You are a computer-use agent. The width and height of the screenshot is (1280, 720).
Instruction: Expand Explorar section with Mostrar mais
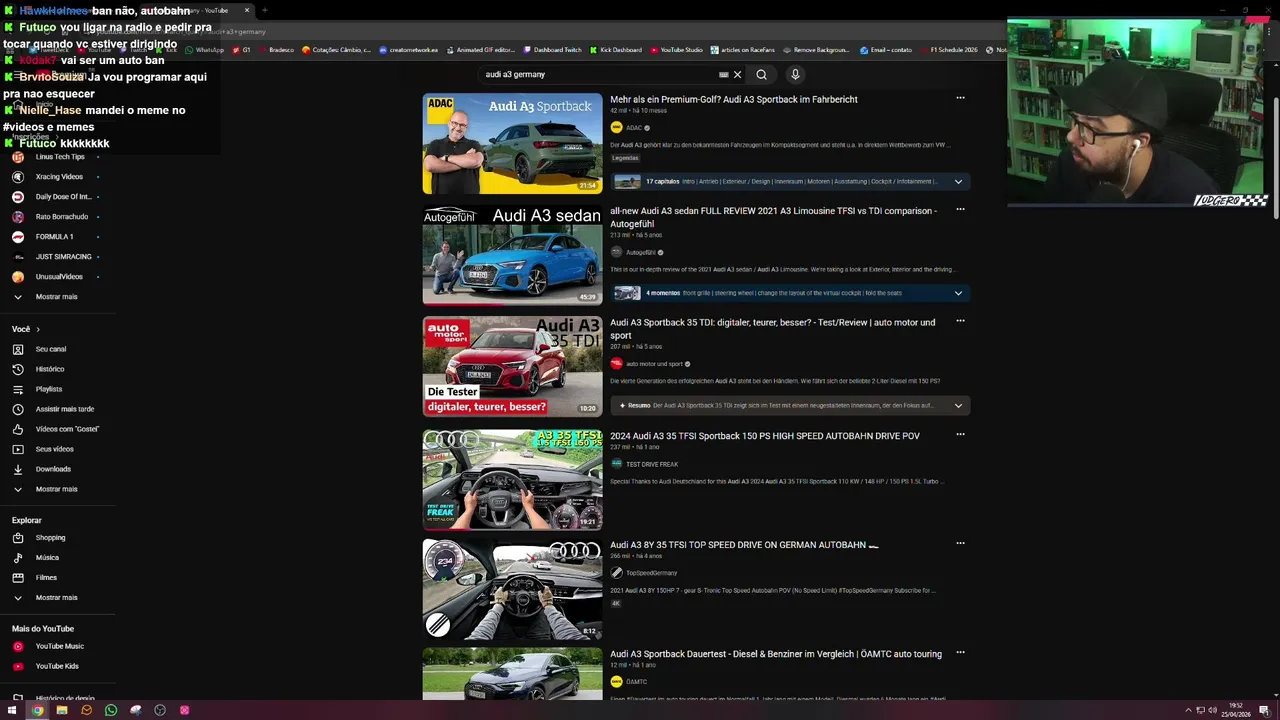[x=56, y=598]
